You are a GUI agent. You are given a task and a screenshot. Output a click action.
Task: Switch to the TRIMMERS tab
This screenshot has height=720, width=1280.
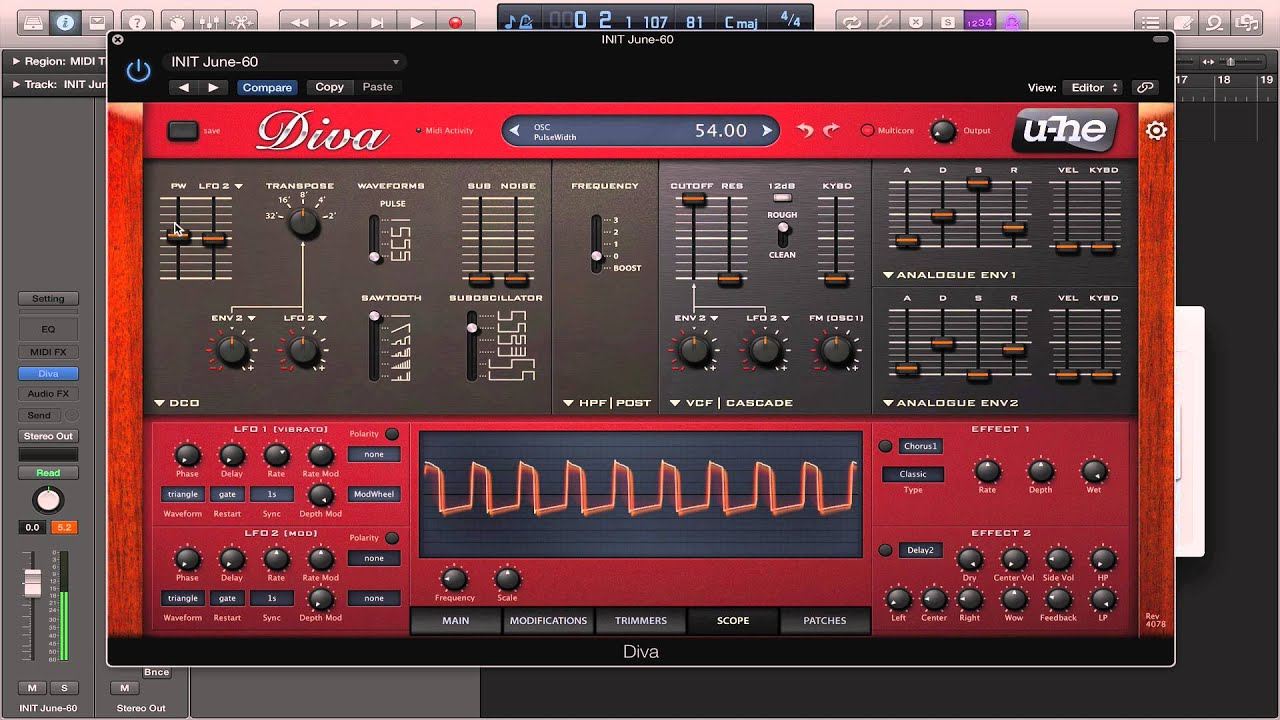pyautogui.click(x=640, y=620)
